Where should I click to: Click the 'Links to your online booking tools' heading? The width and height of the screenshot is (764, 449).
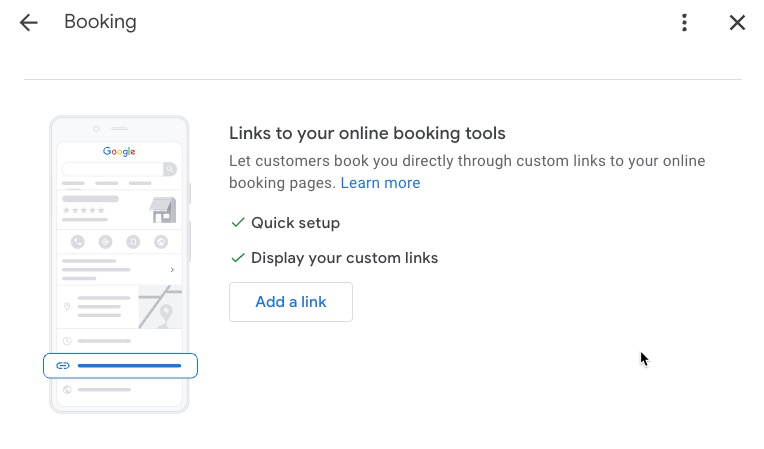pos(367,133)
